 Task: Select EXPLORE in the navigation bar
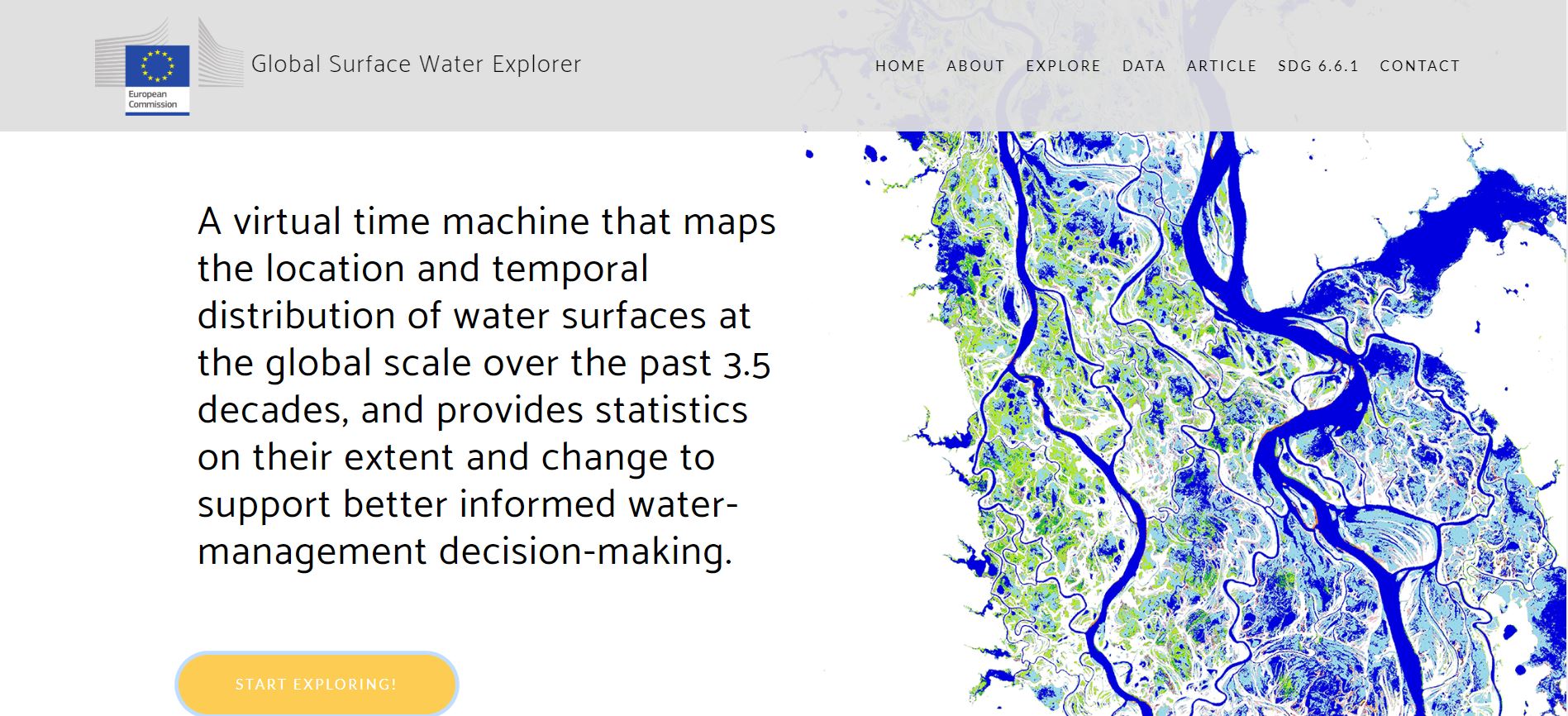[1063, 66]
